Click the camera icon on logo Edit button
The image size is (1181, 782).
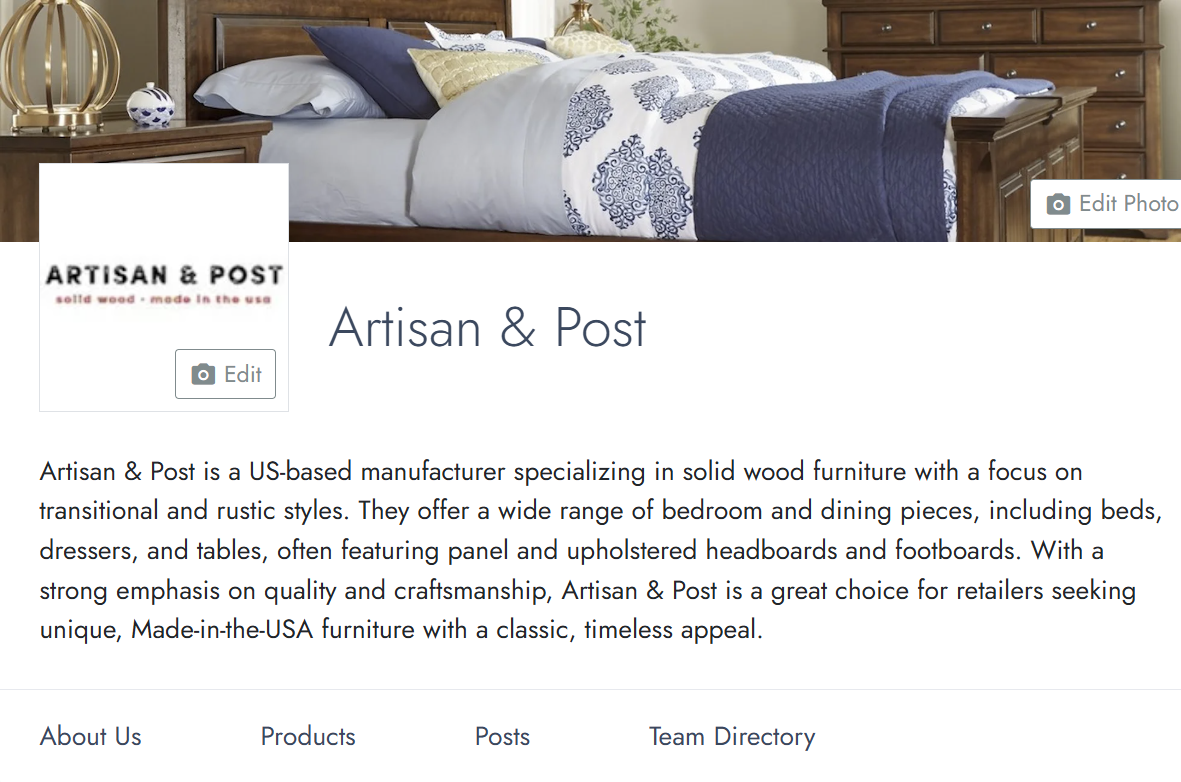click(203, 375)
